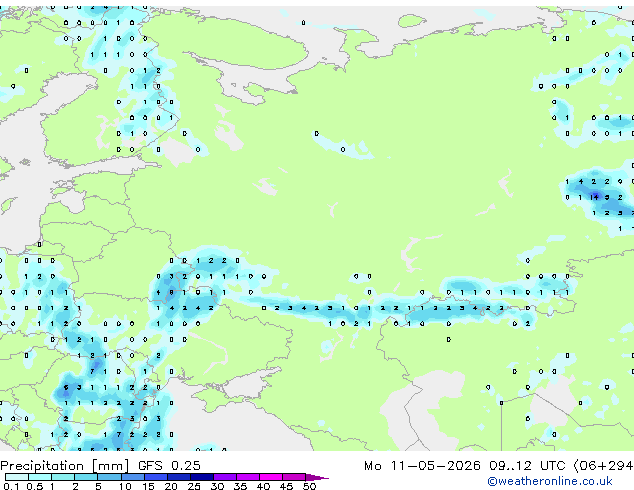Click the 'Mo 11-05-2026' date text
This screenshot has width=634, height=490.
(x=422, y=466)
